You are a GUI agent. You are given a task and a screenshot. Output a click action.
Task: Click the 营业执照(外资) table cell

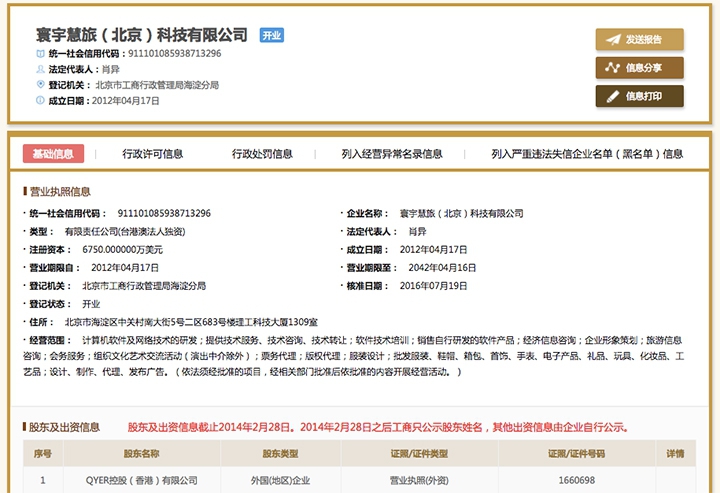[x=419, y=481]
